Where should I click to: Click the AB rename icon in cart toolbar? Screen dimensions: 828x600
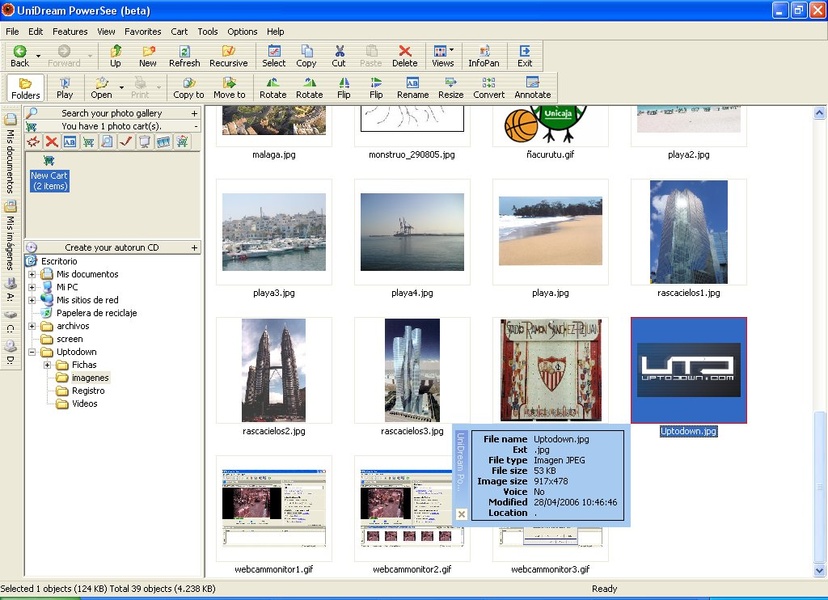click(70, 141)
